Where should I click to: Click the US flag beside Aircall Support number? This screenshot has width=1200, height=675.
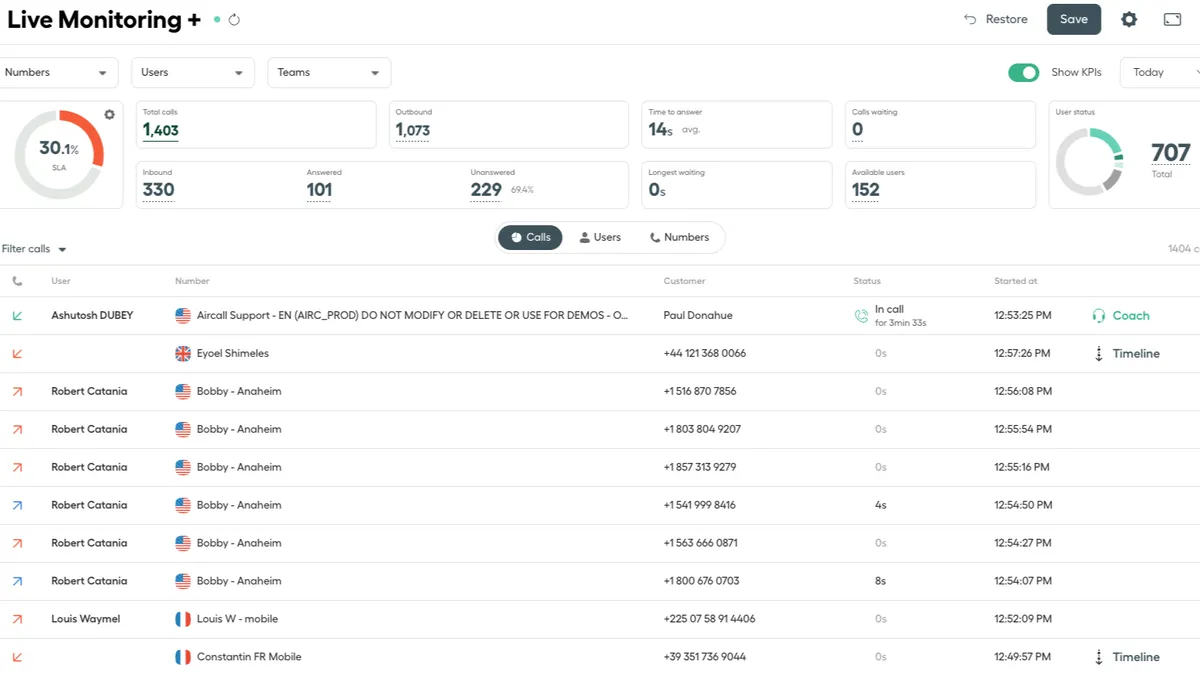183,315
